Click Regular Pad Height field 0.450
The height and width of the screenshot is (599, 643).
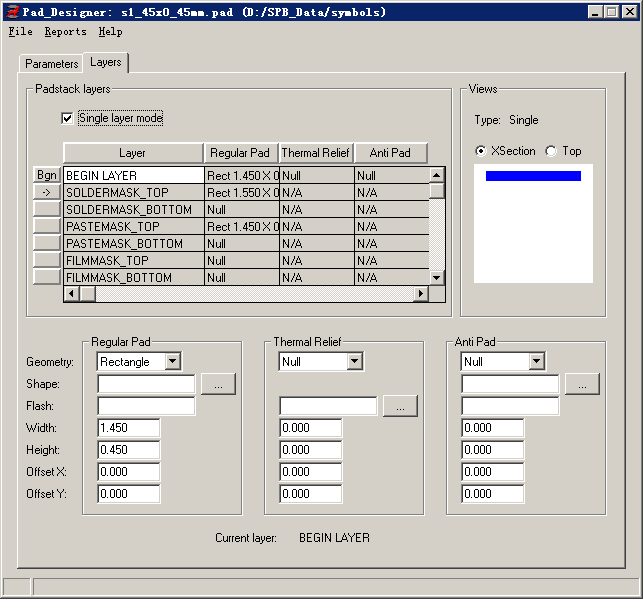pyautogui.click(x=129, y=450)
